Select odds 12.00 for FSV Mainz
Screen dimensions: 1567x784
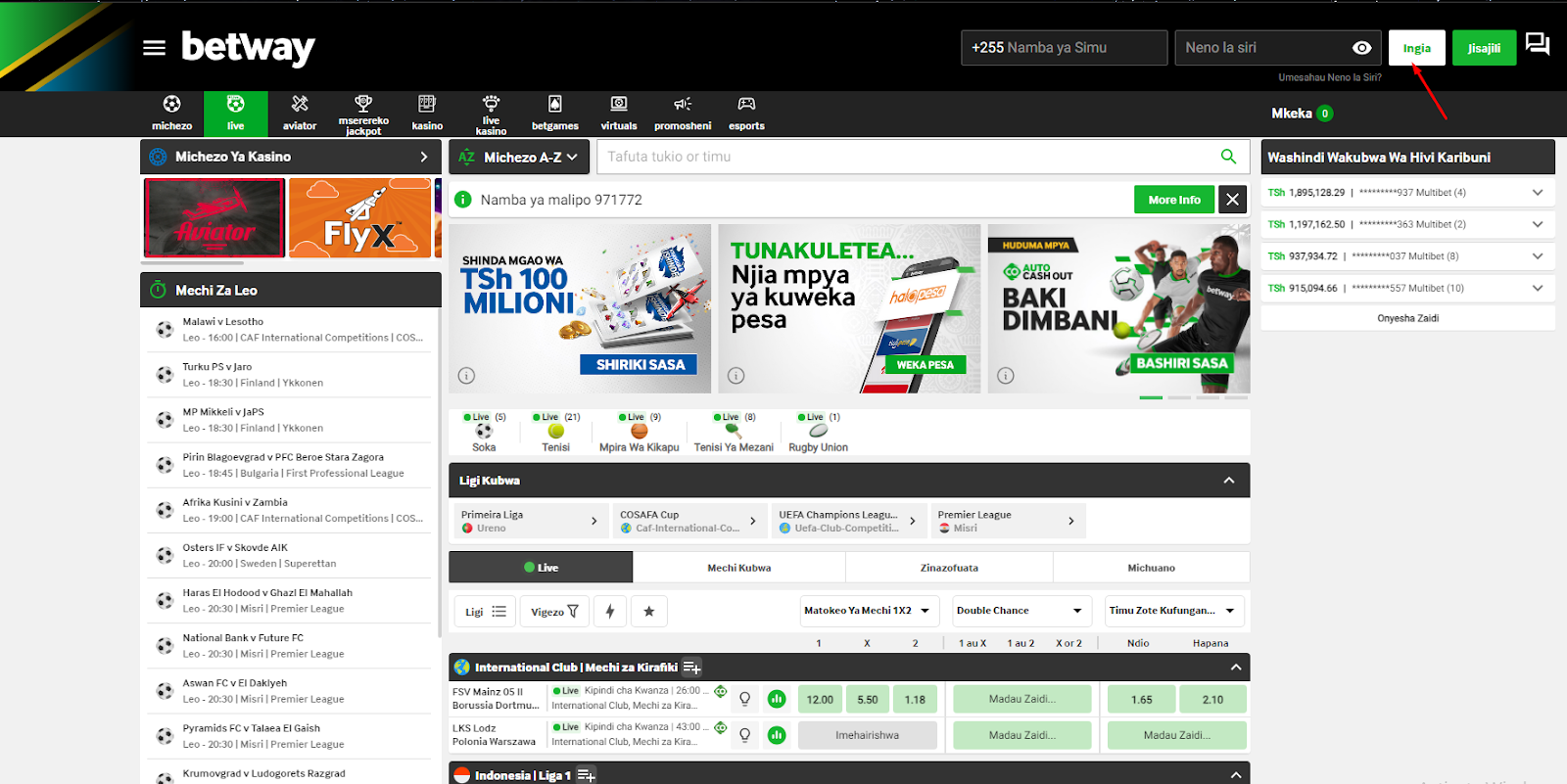click(x=820, y=699)
